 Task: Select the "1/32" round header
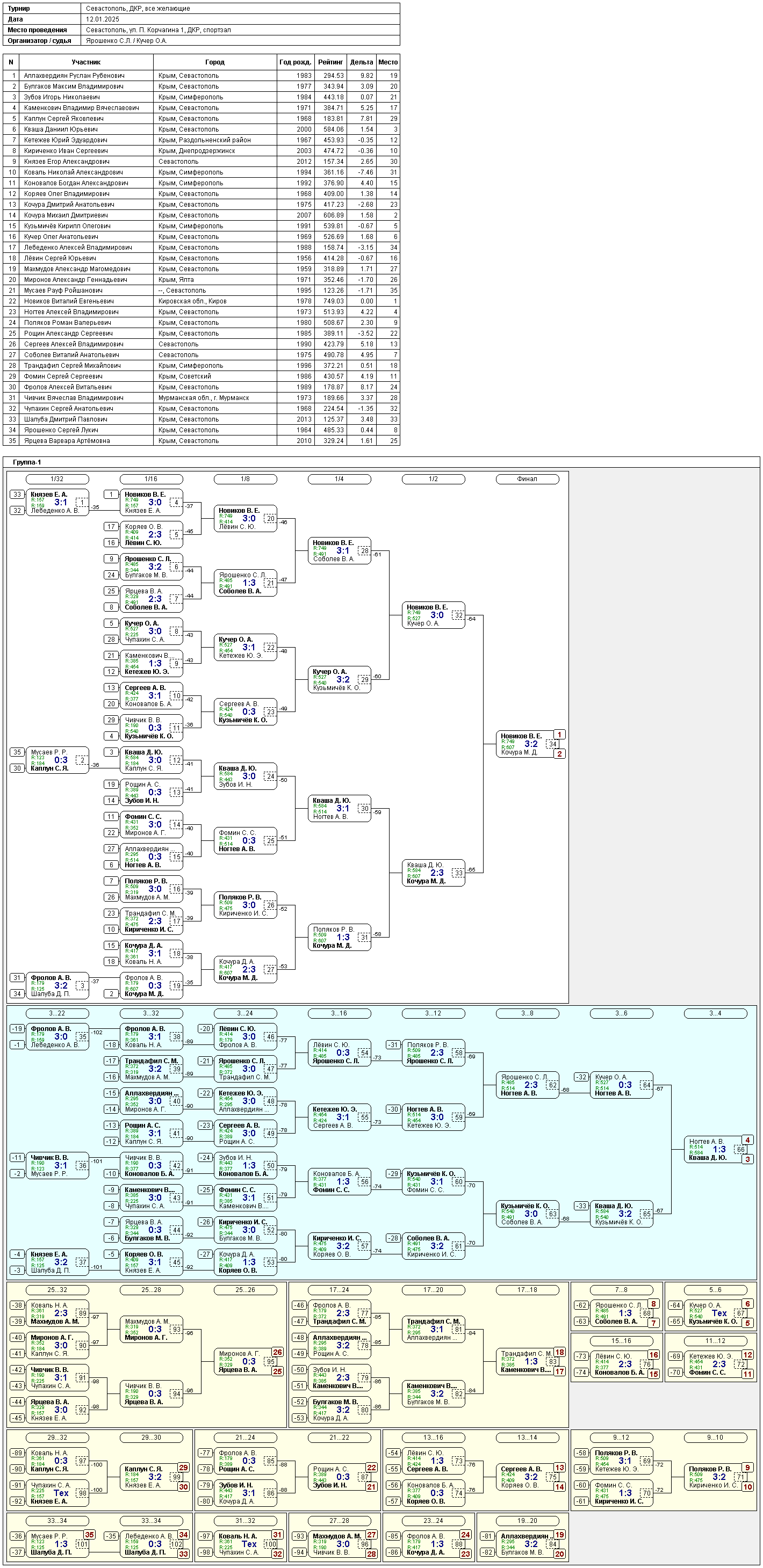coord(57,479)
